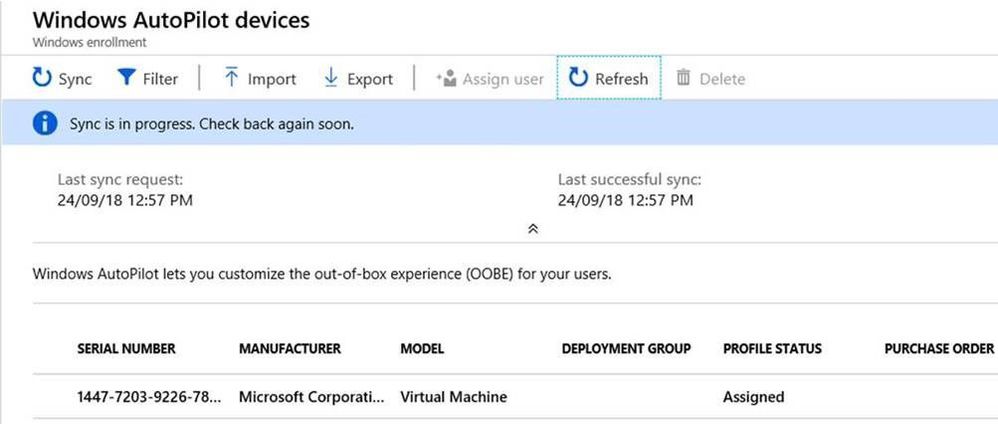The image size is (998, 424).
Task: Click the Export download arrow icon
Action: click(331, 78)
